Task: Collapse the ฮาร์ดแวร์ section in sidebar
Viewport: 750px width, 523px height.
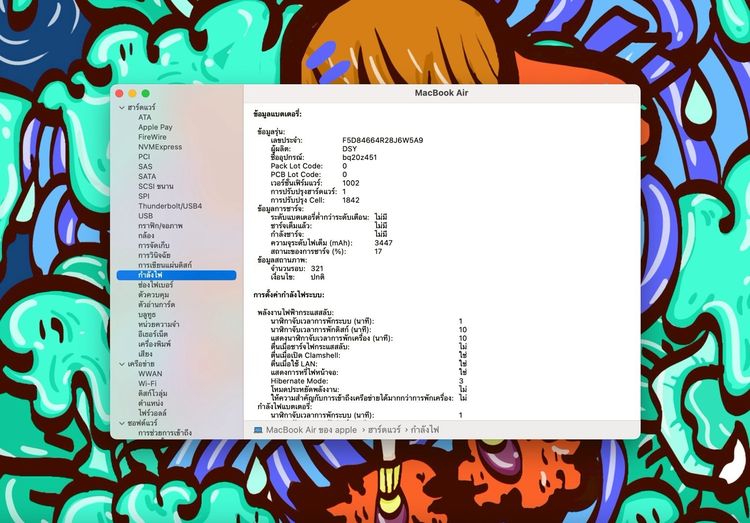Action: pyautogui.click(x=121, y=107)
